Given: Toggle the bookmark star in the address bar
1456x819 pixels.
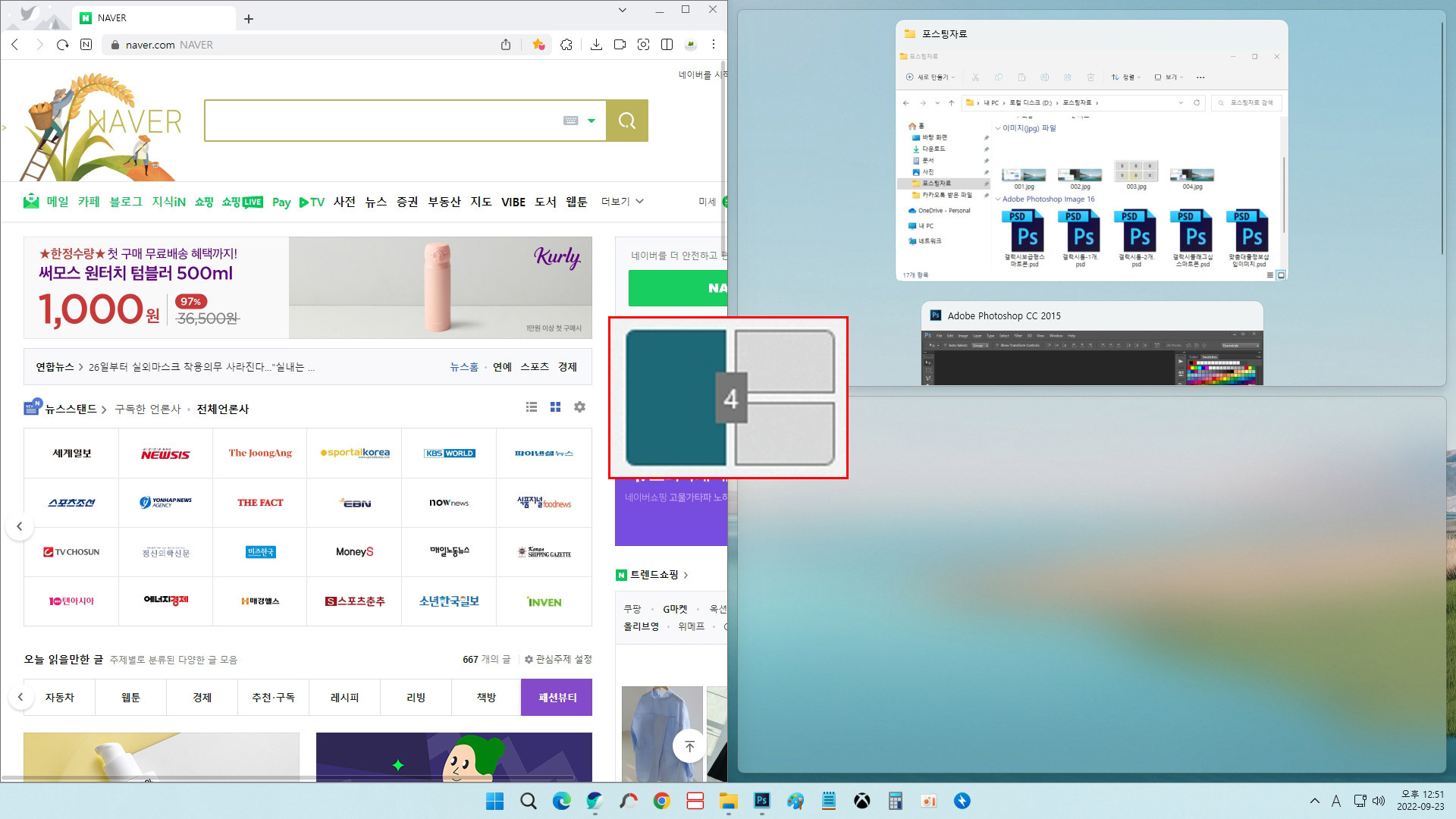Looking at the screenshot, I should pos(540,44).
